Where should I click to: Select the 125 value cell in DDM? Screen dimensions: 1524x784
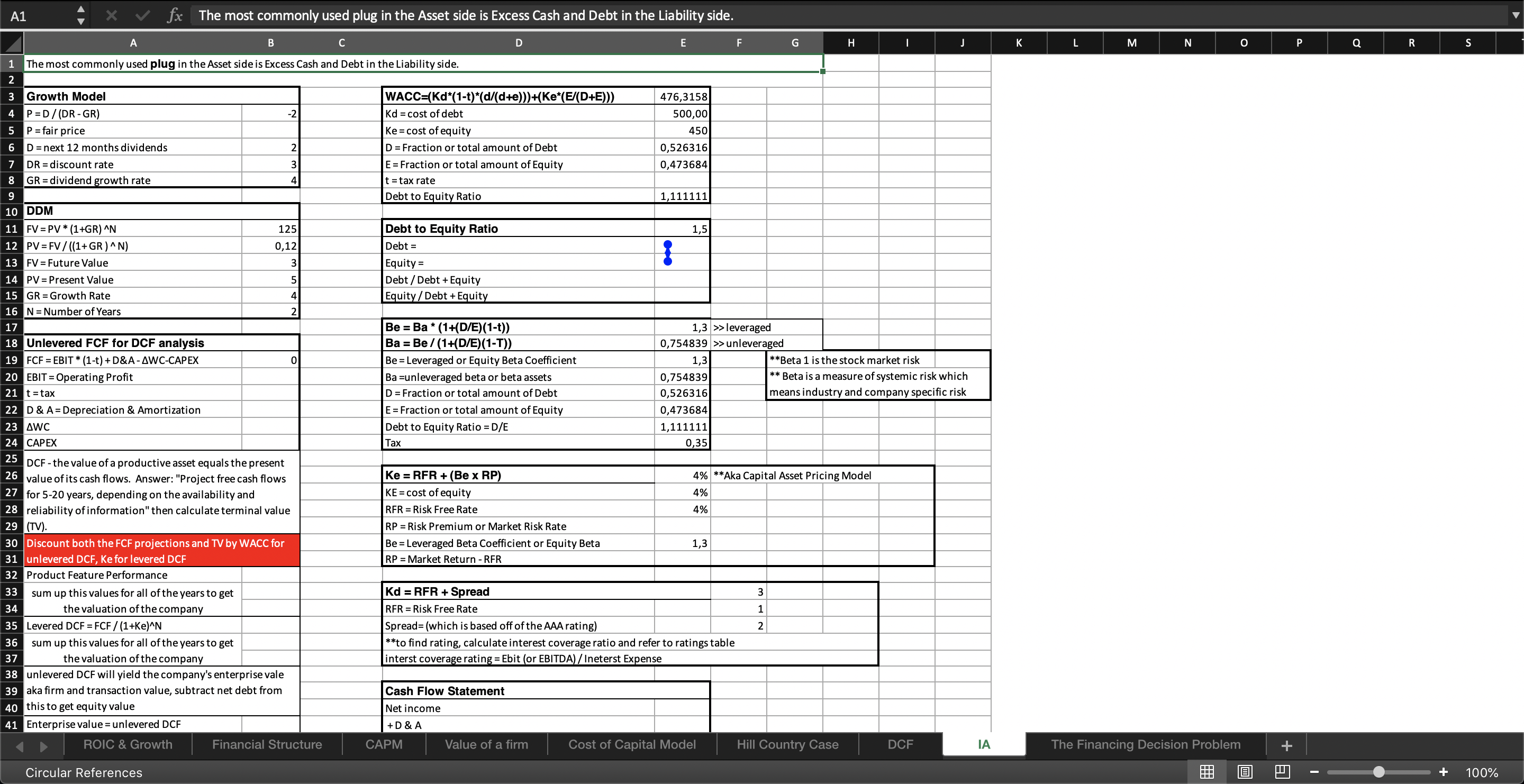270,229
